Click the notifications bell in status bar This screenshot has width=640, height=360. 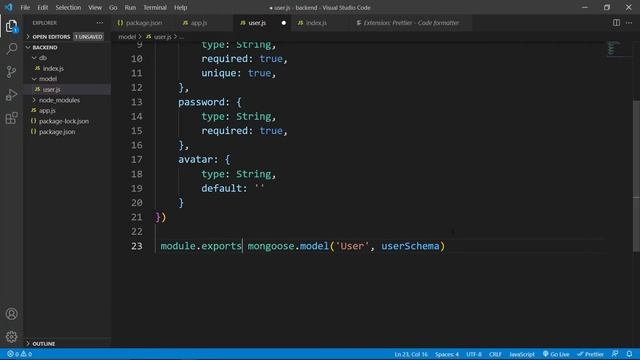point(629,354)
